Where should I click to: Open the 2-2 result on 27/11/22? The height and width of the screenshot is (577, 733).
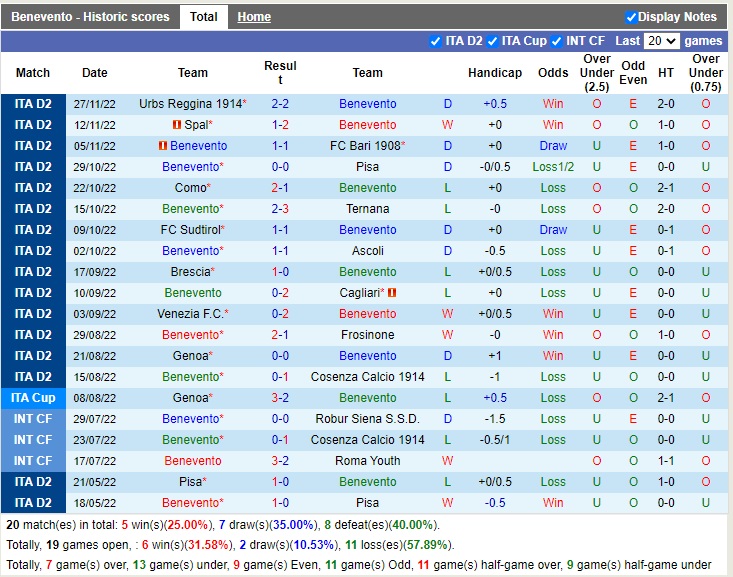(280, 104)
